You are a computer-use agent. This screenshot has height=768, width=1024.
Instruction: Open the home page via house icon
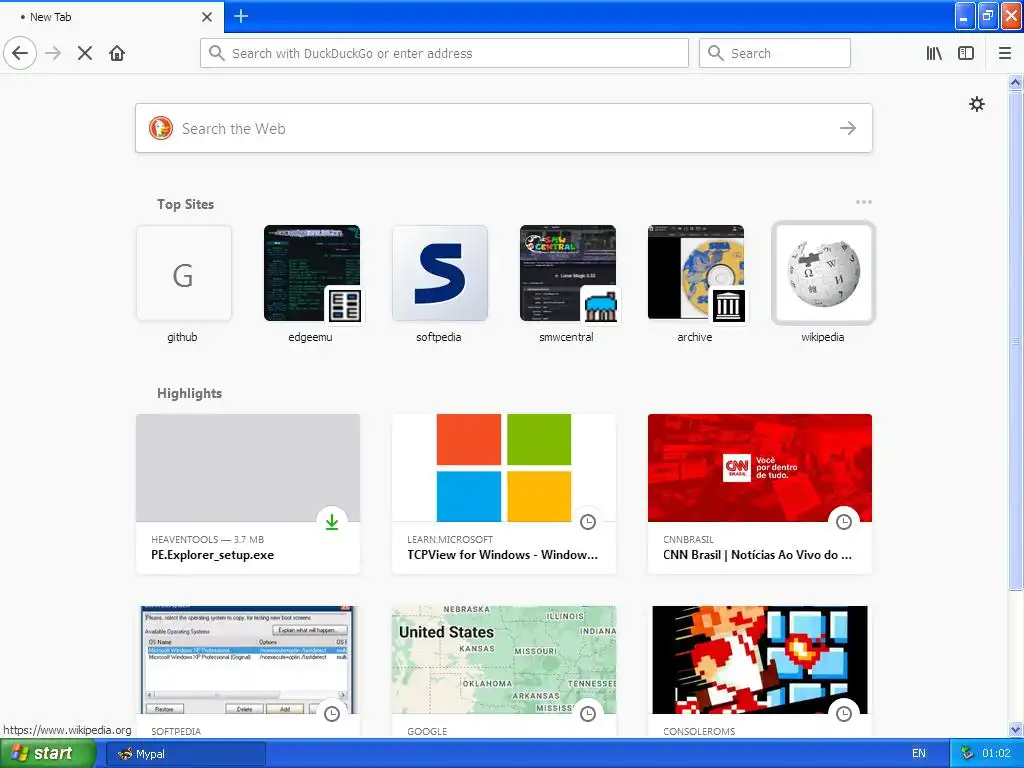point(117,53)
